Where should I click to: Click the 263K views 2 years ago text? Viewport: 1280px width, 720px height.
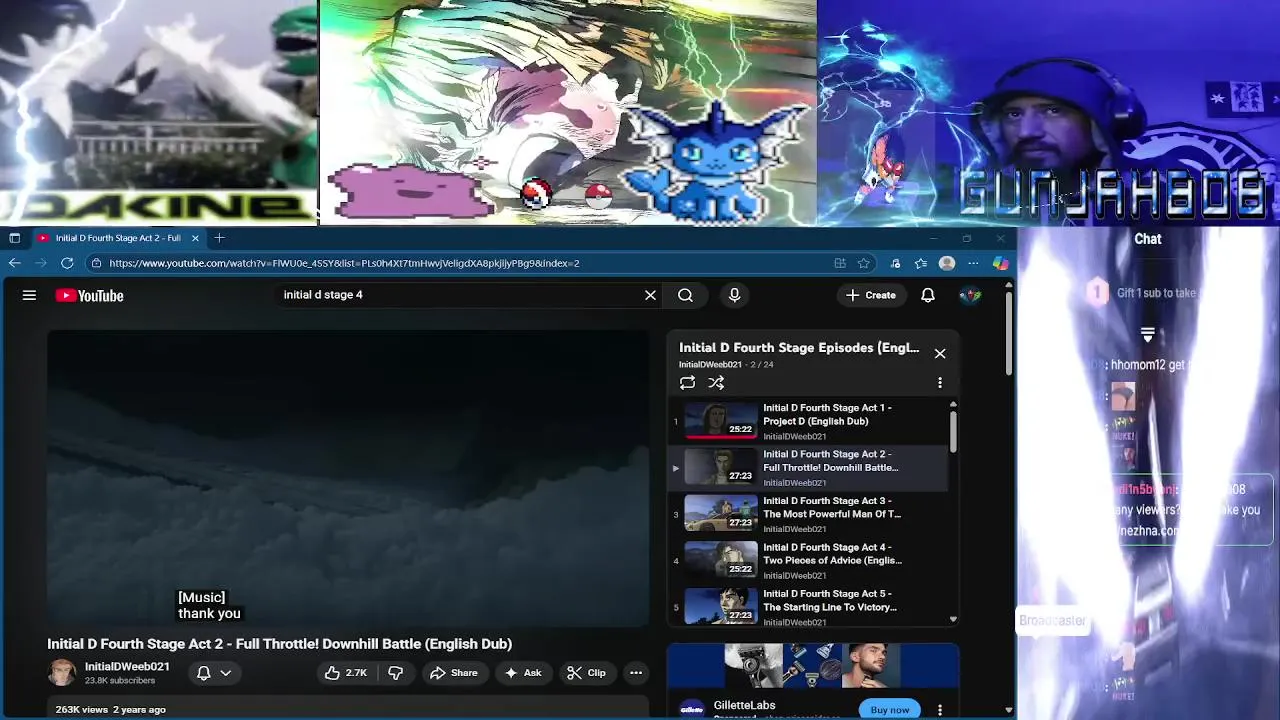tap(111, 709)
